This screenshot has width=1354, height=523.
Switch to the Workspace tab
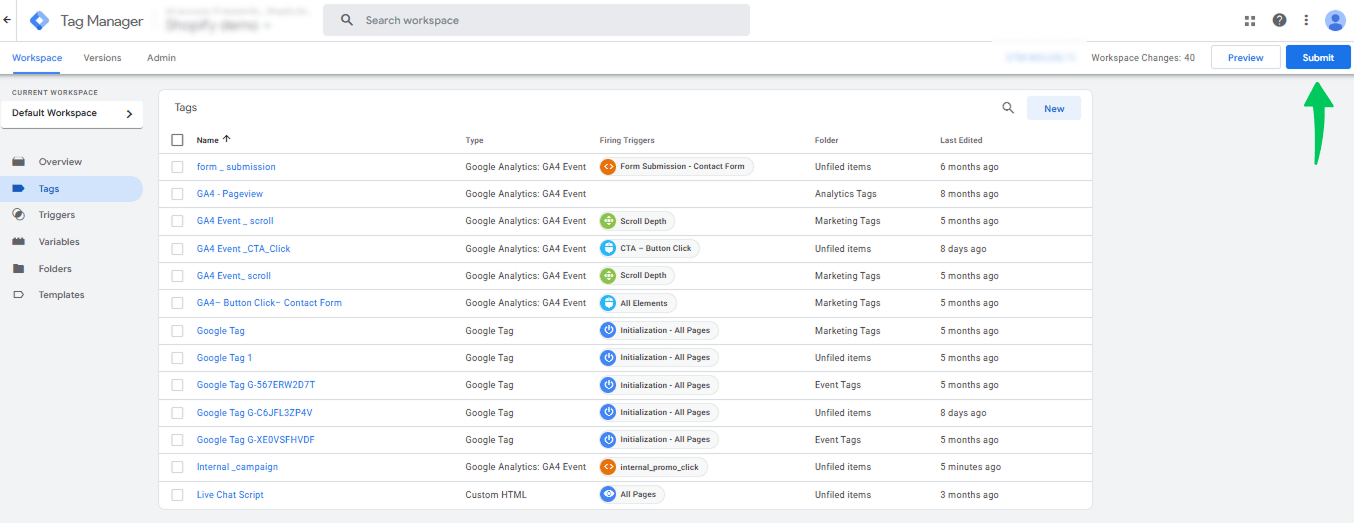click(x=37, y=58)
